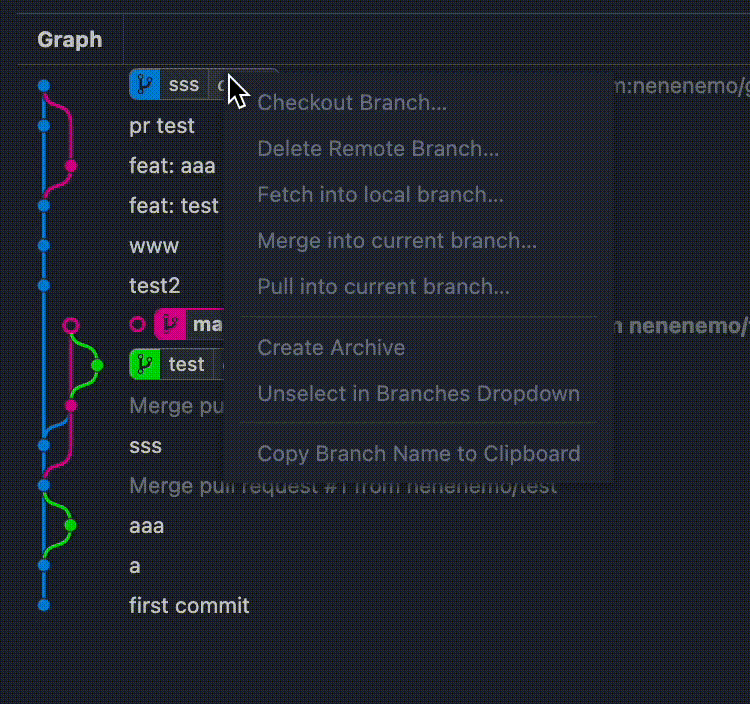Select the test branch label
This screenshot has height=704, width=750.
pos(186,364)
